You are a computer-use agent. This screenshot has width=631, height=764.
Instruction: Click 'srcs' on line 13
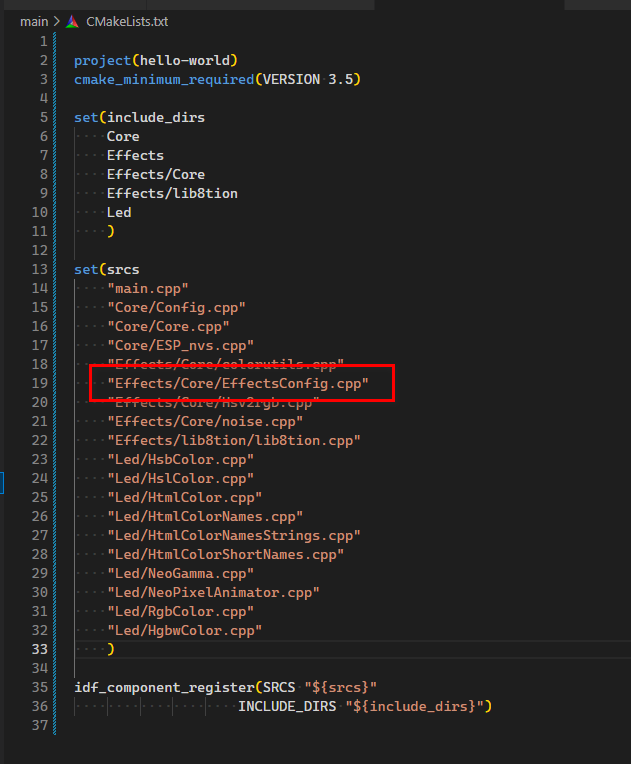[x=123, y=269]
